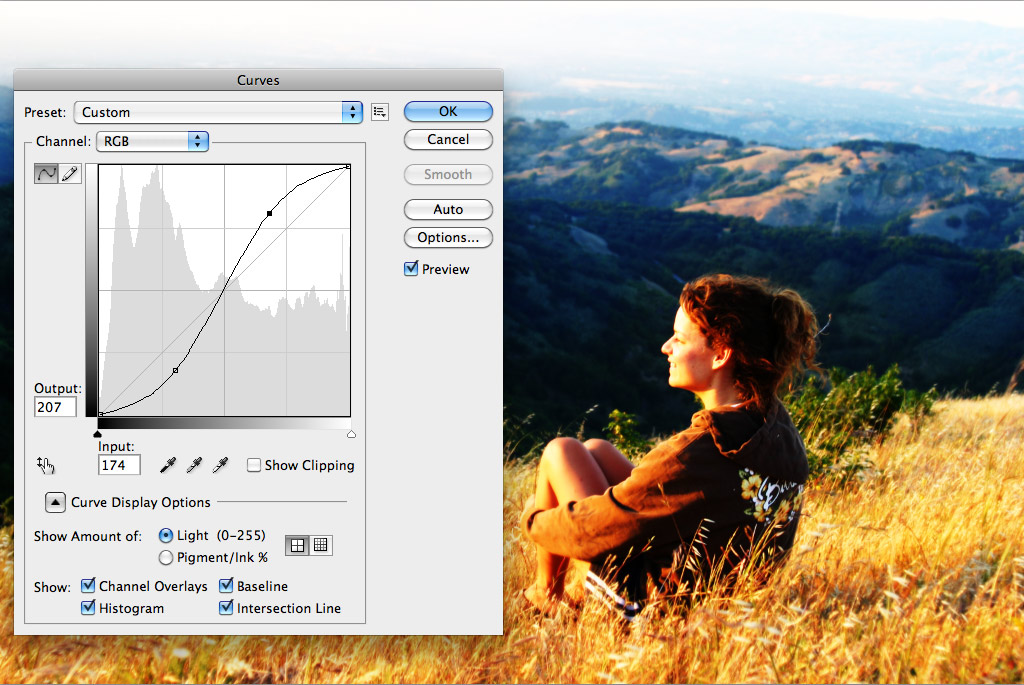This screenshot has width=1024, height=685.
Task: Uncheck Channel Overlays
Action: pos(88,586)
